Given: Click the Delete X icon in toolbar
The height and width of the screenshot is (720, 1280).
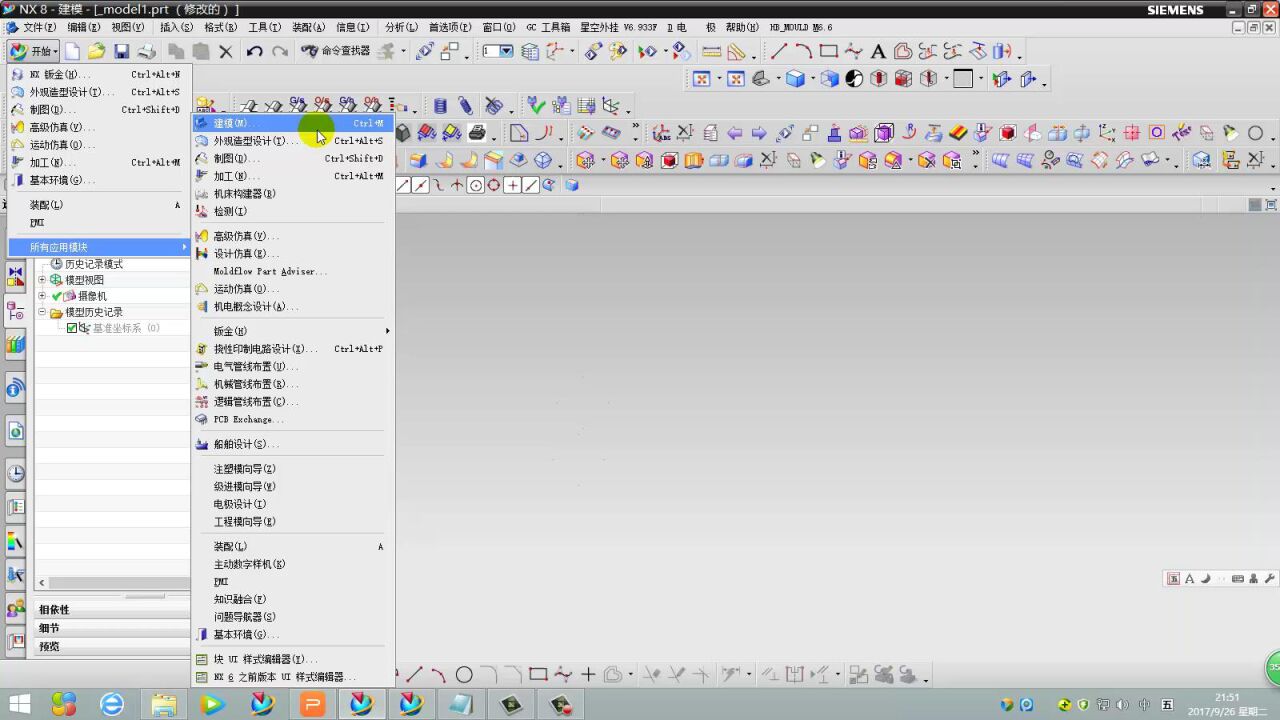Looking at the screenshot, I should [226, 51].
